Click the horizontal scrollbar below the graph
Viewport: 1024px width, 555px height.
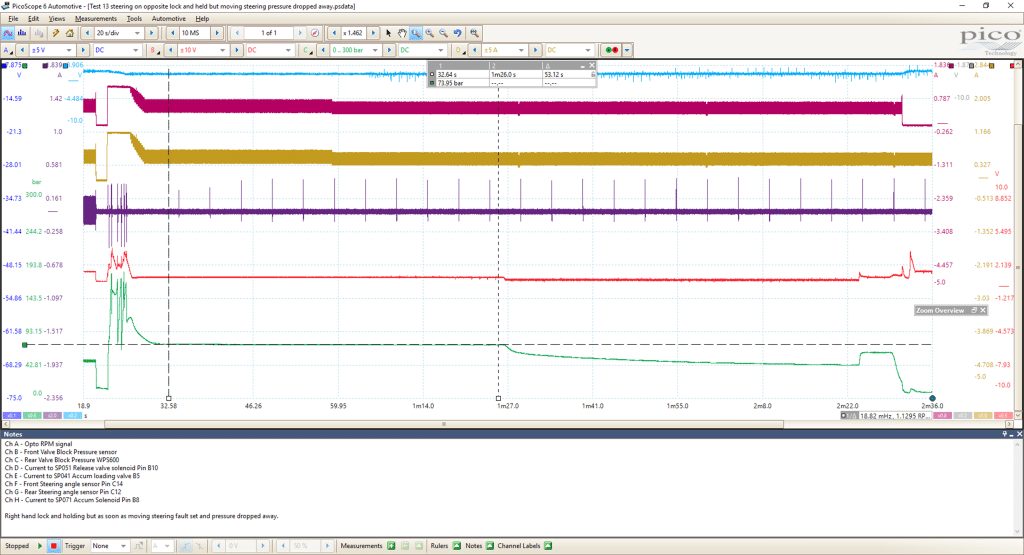444,424
